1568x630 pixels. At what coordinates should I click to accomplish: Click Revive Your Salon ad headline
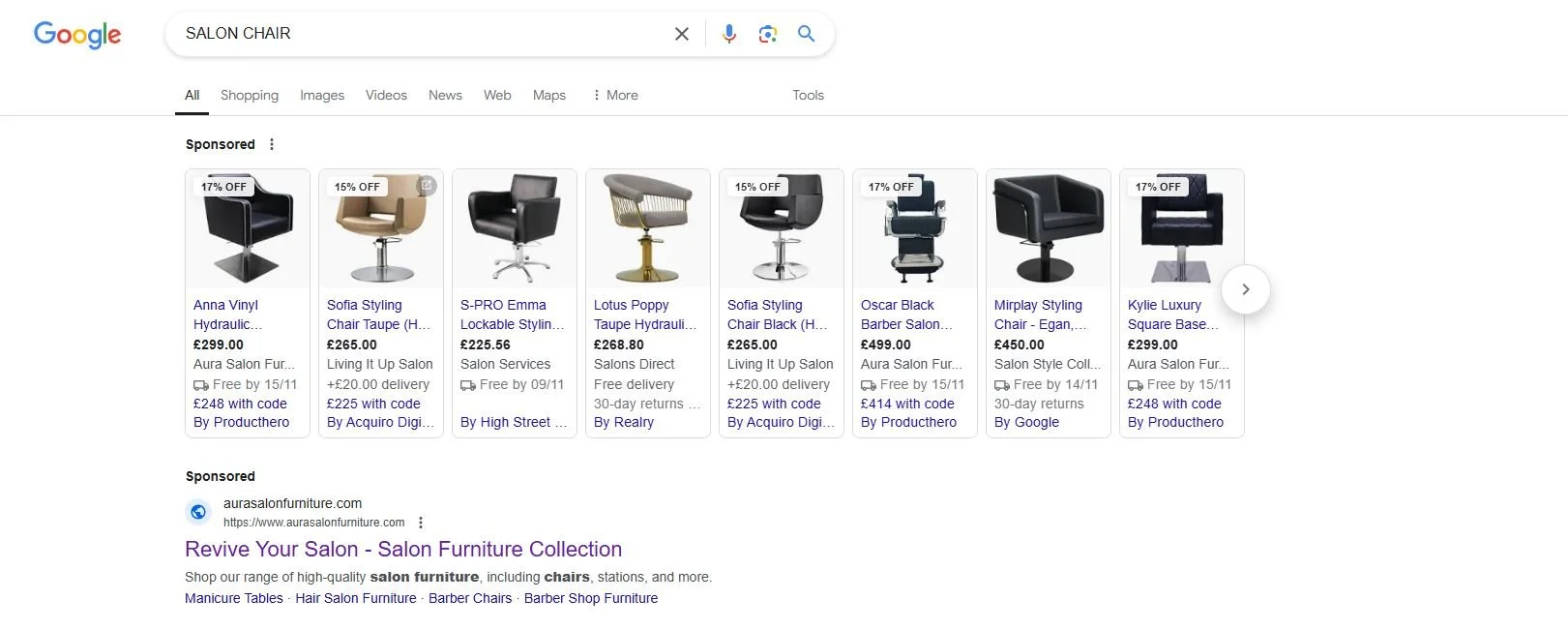click(x=403, y=549)
